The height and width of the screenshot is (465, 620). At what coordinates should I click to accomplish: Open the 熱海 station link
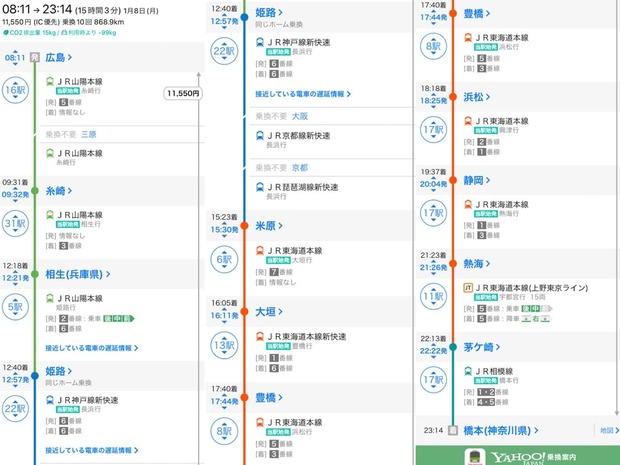(x=477, y=264)
